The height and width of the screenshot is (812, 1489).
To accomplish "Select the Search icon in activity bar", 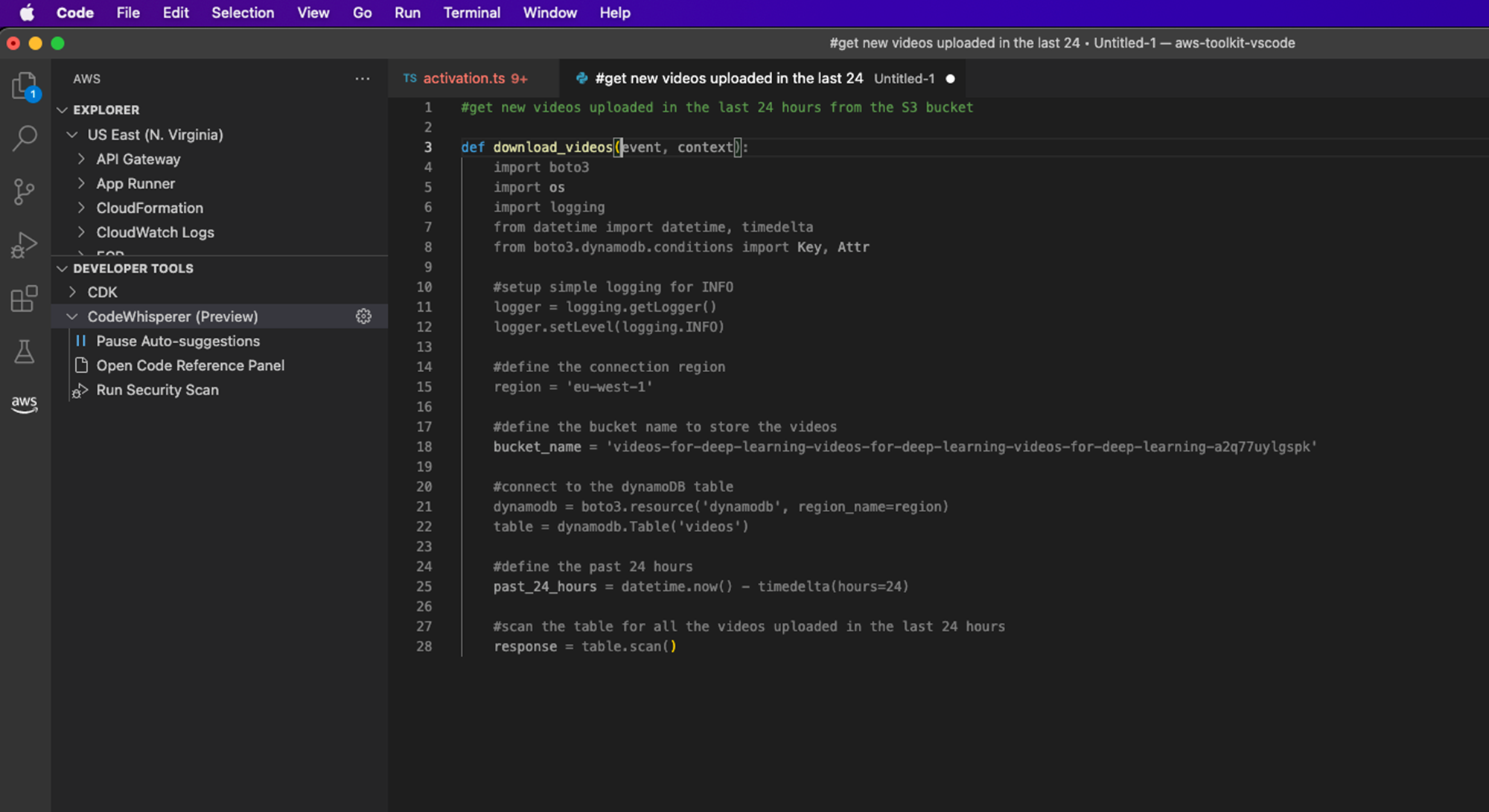I will pyautogui.click(x=25, y=138).
